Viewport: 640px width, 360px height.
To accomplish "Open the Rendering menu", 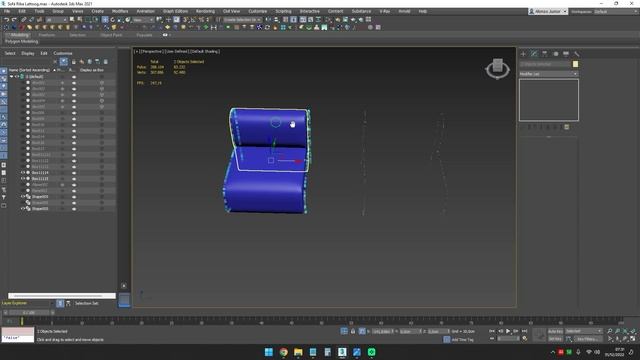I will pyautogui.click(x=205, y=11).
